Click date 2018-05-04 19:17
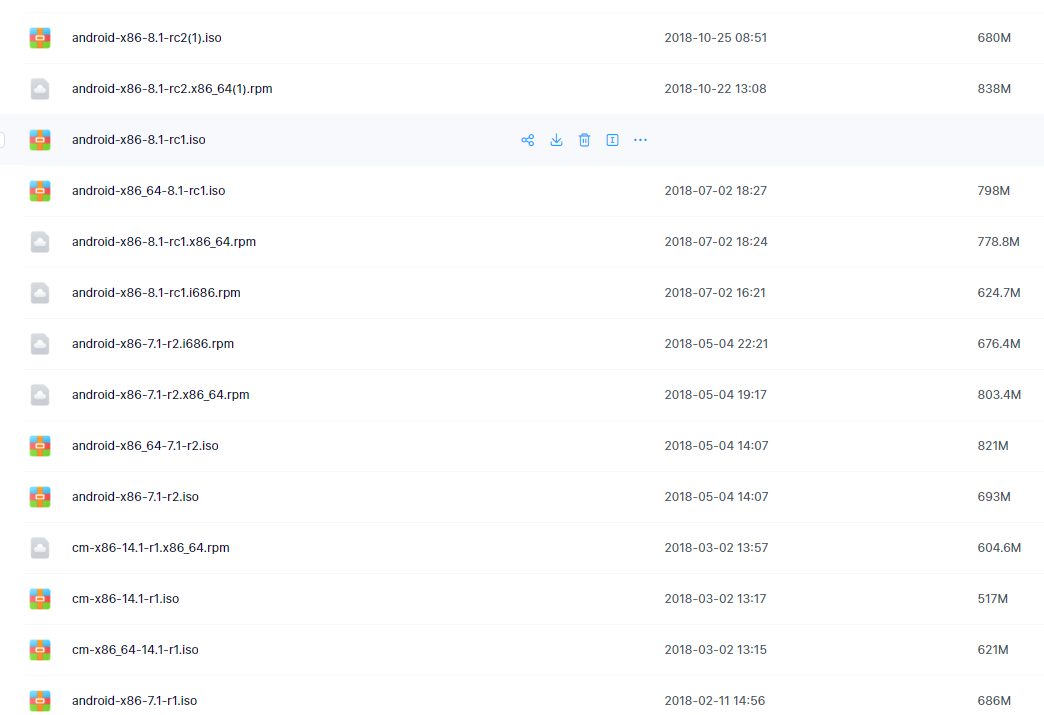 tap(716, 395)
